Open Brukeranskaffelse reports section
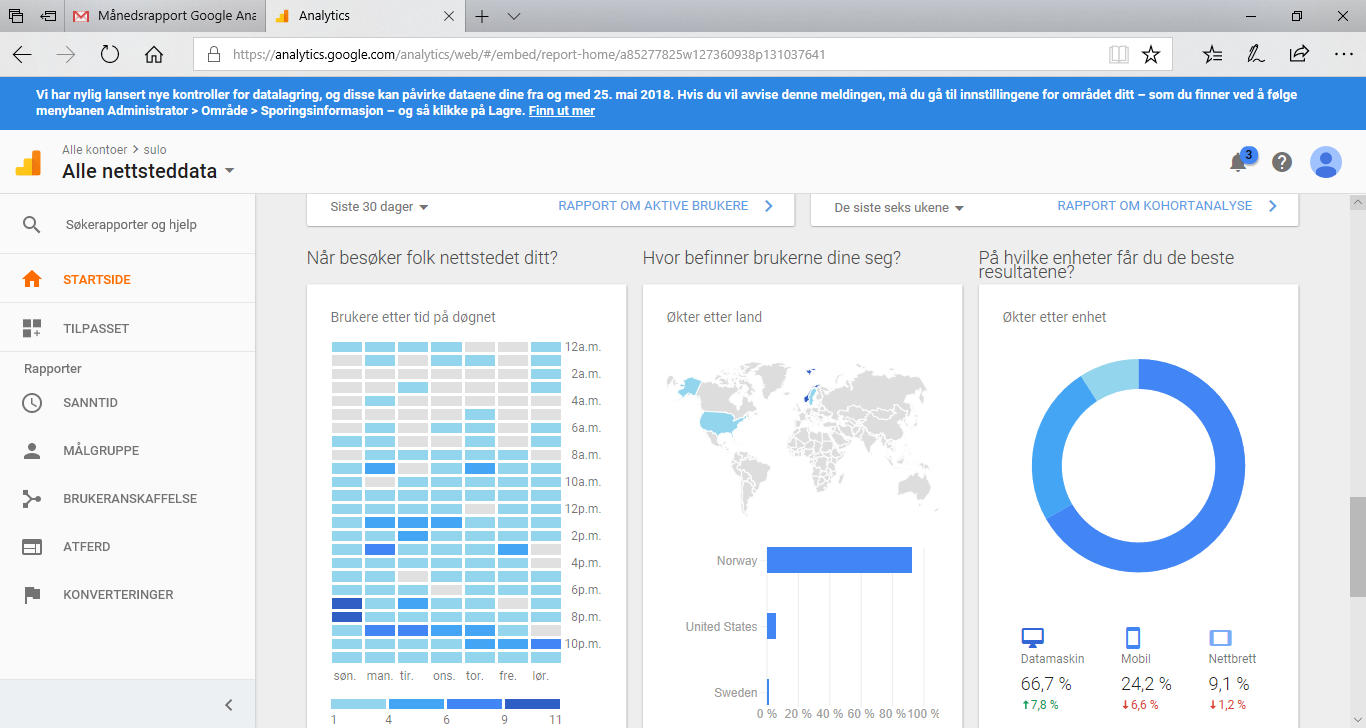Viewport: 1366px width, 728px height. (x=127, y=499)
